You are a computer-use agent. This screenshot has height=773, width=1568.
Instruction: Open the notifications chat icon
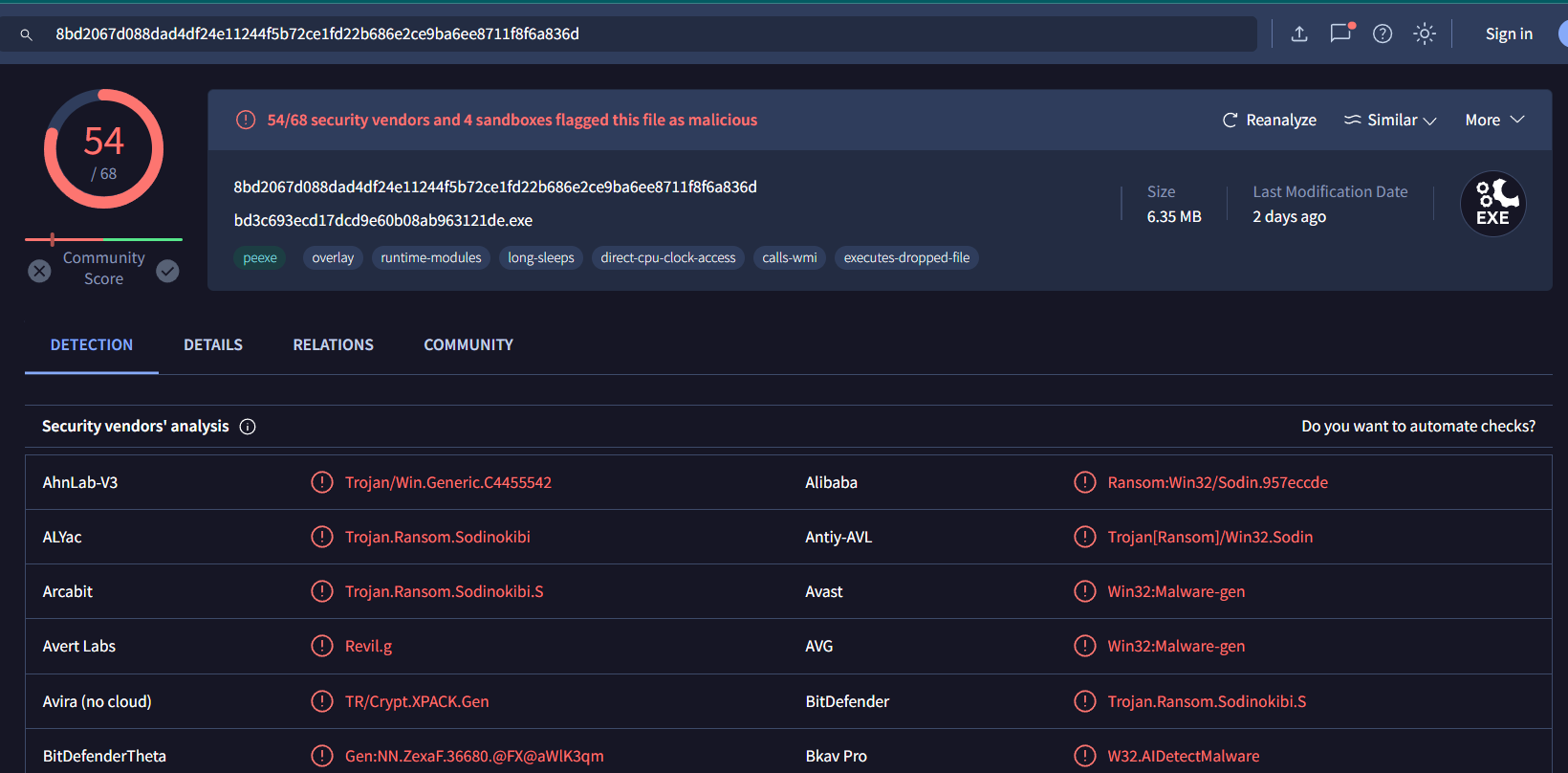pos(1341,33)
